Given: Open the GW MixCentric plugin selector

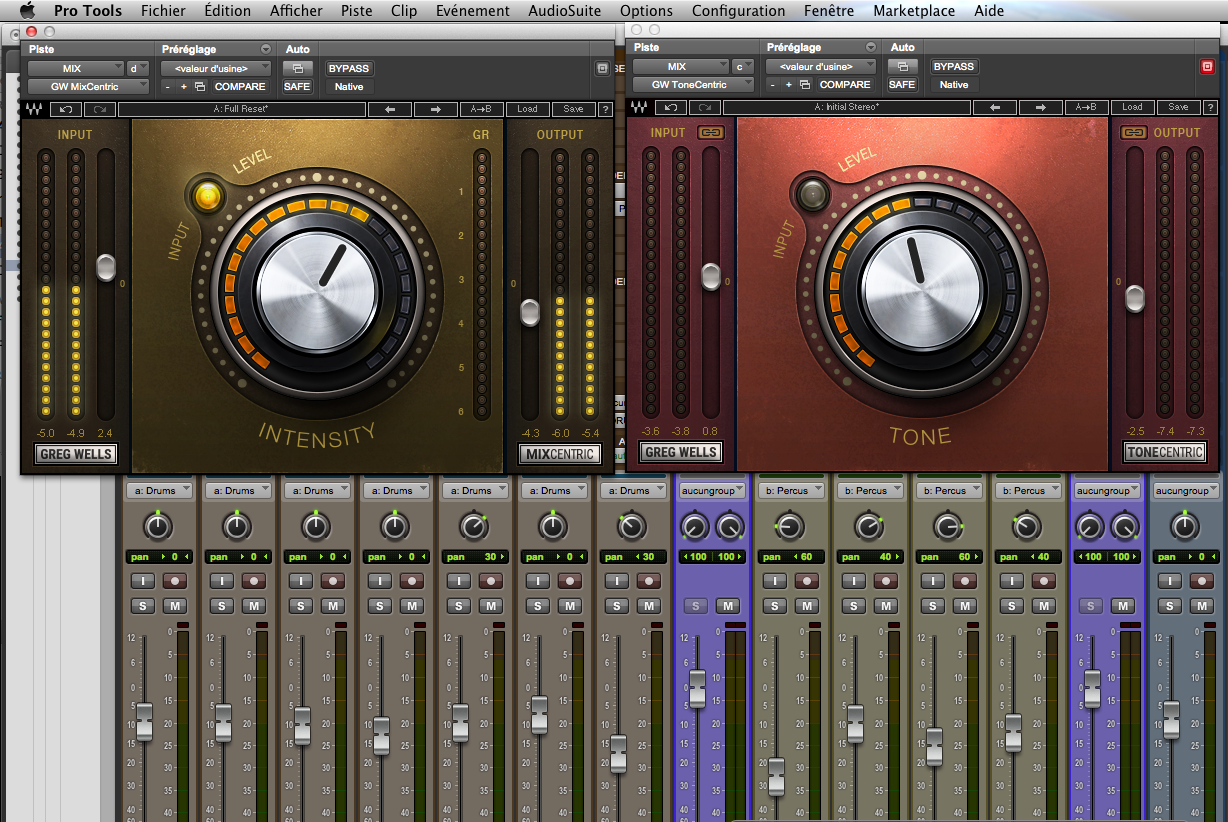Looking at the screenshot, I should click(x=88, y=87).
